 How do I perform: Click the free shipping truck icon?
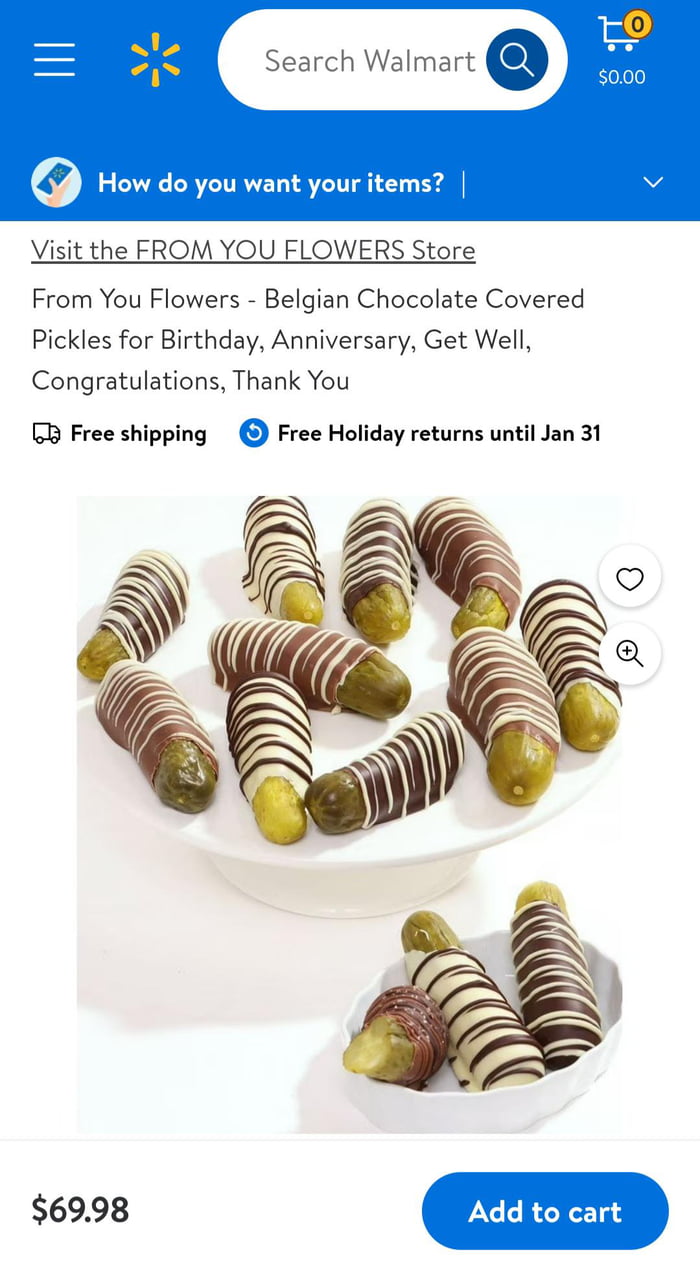point(44,433)
